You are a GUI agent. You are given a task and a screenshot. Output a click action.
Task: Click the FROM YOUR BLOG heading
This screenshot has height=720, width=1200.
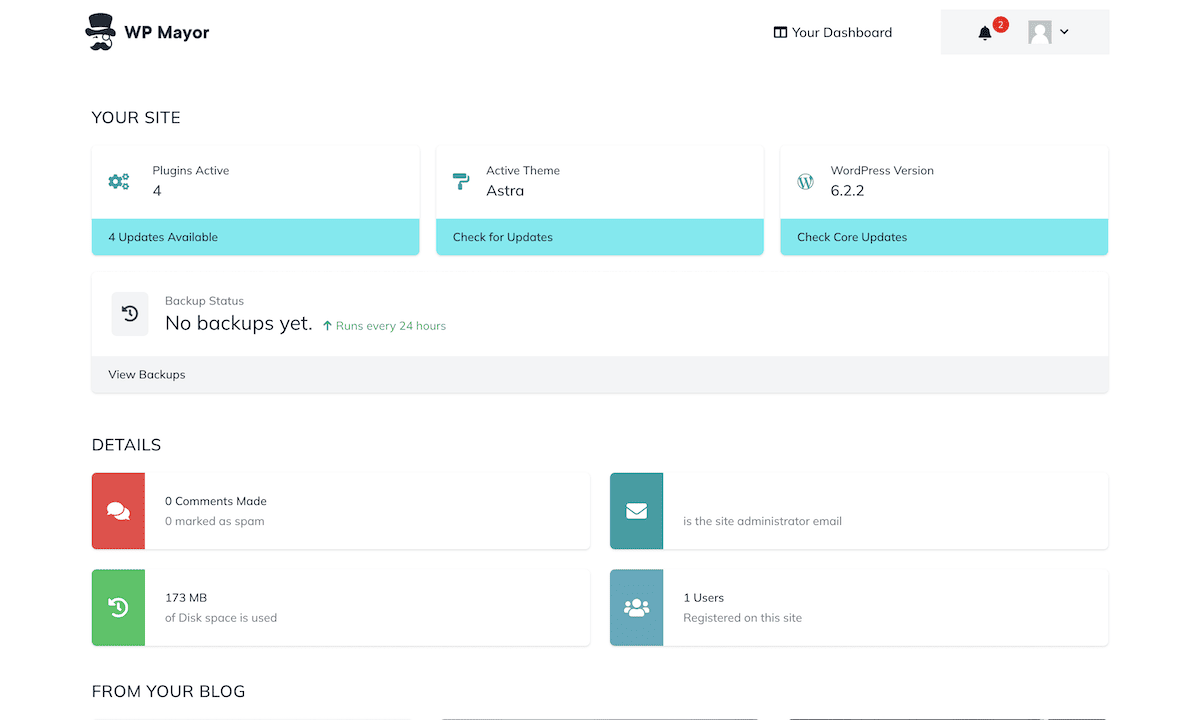click(168, 691)
